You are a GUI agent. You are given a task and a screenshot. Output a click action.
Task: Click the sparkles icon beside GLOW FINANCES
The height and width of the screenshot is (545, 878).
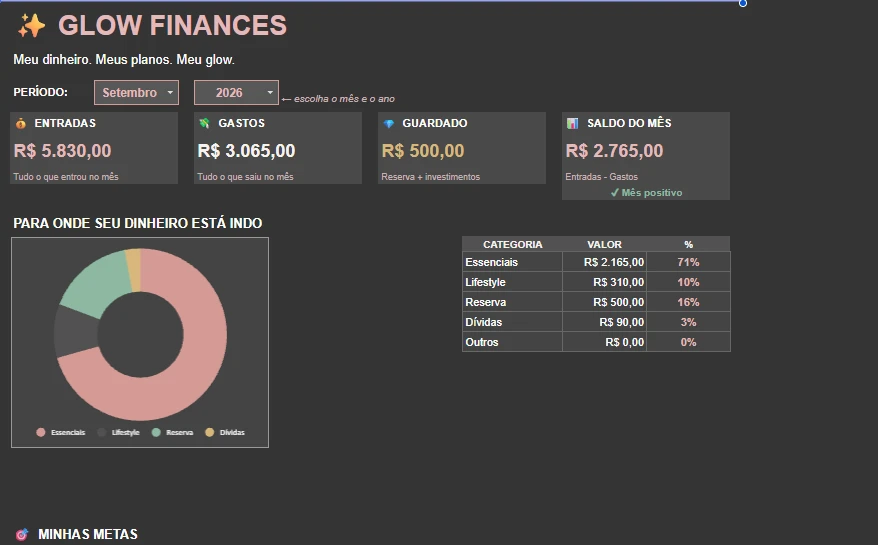[x=31, y=26]
